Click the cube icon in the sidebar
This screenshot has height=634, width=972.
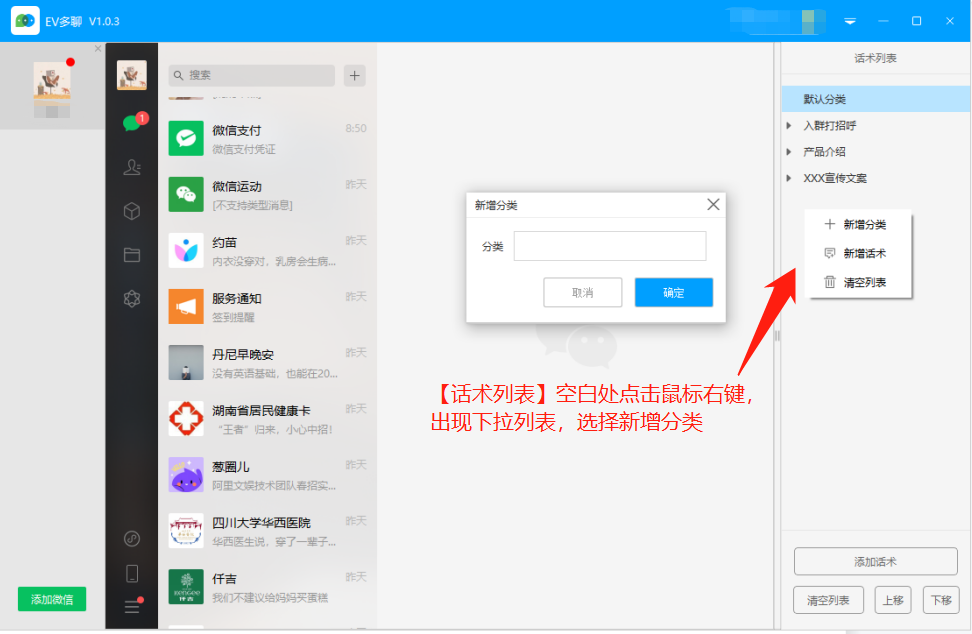pos(131,211)
